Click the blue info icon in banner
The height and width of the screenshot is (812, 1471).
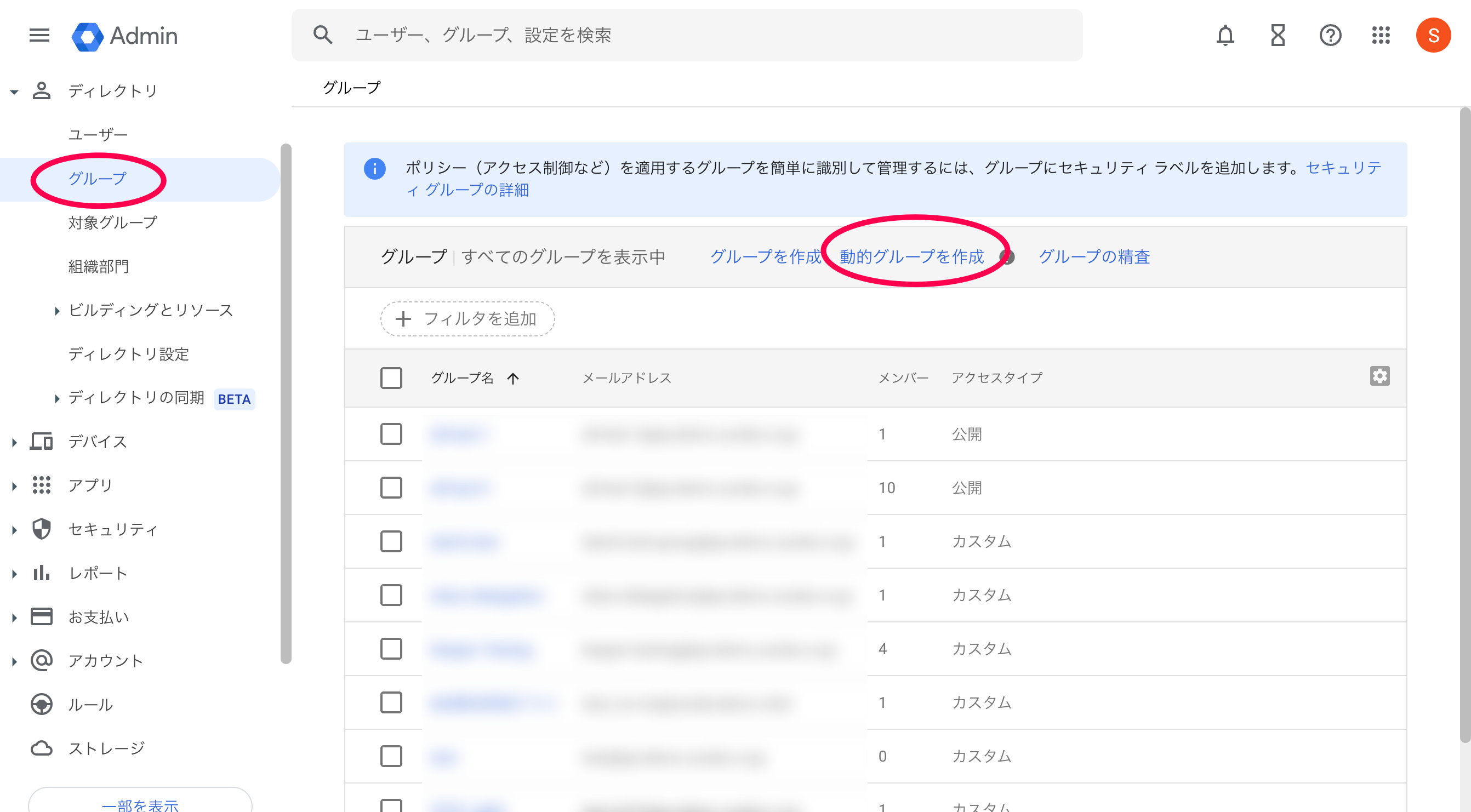pos(375,168)
